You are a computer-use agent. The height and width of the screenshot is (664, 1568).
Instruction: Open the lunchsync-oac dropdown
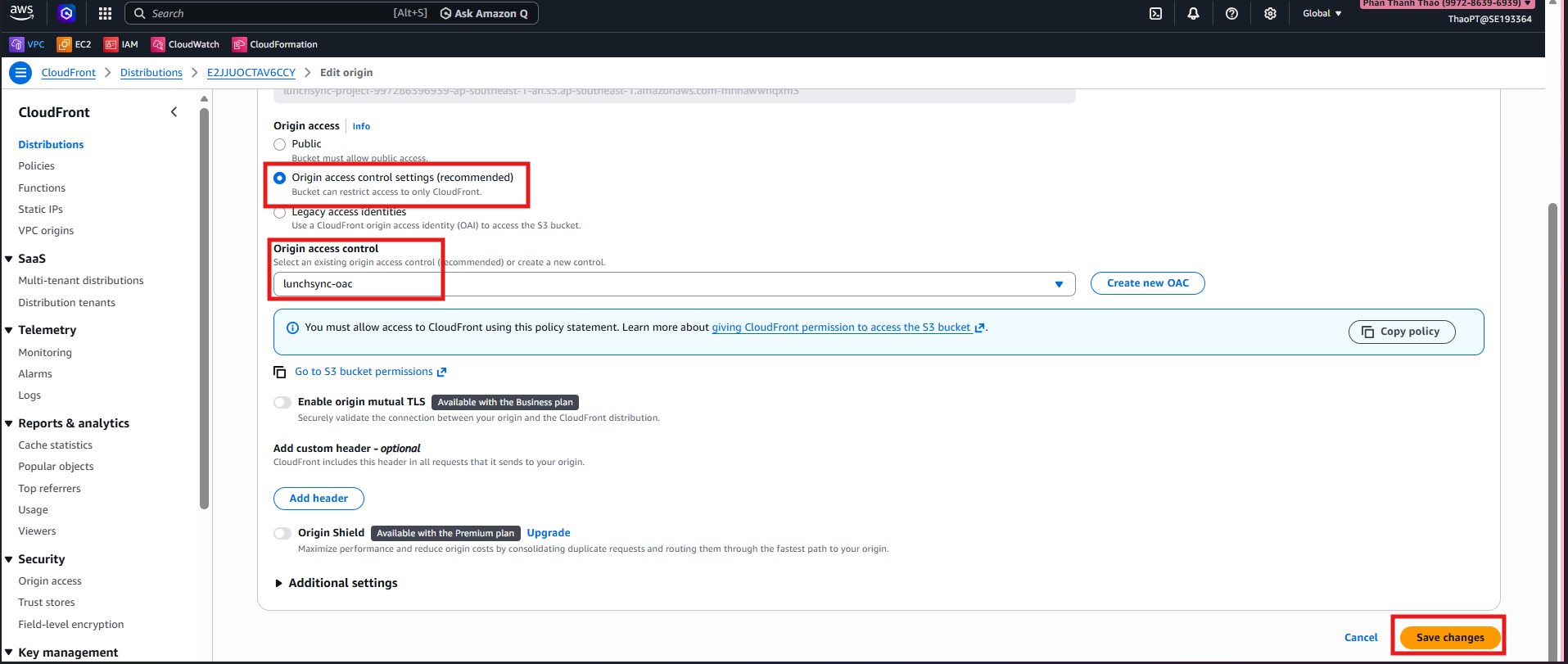click(x=674, y=284)
